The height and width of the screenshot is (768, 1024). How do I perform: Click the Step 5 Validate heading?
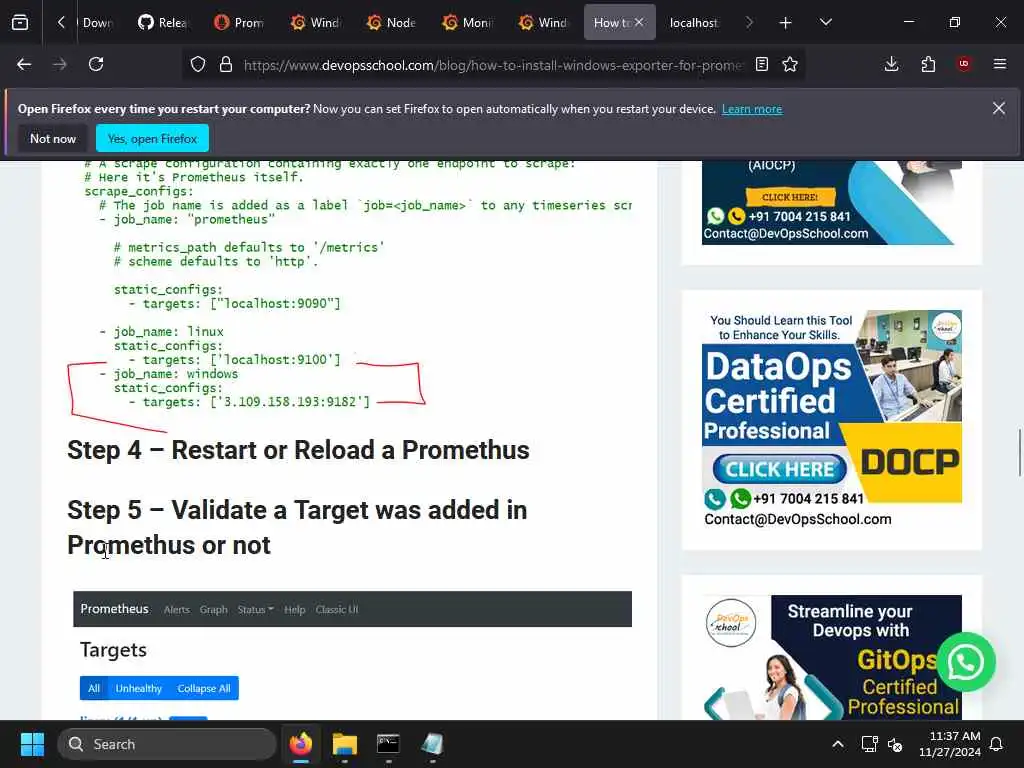click(x=297, y=528)
